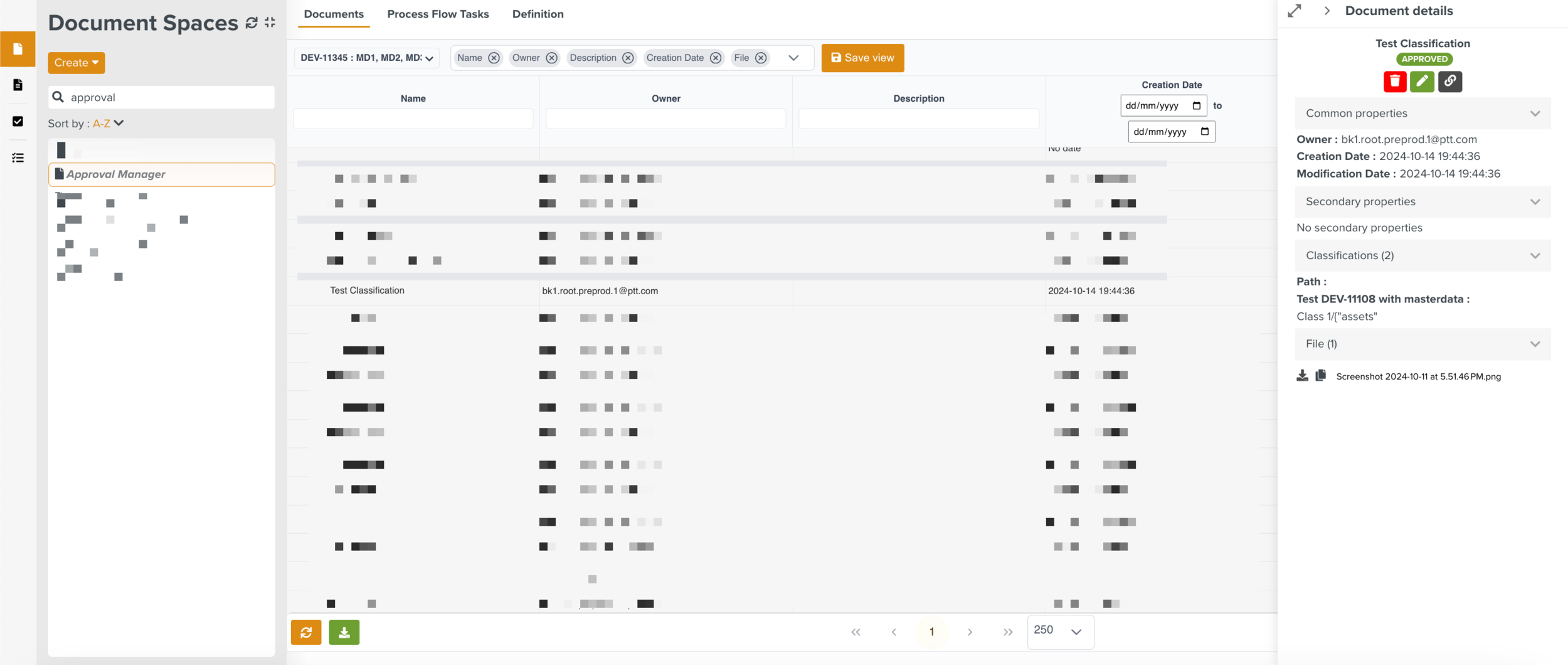Open the documents list sidebar icon

[18, 85]
